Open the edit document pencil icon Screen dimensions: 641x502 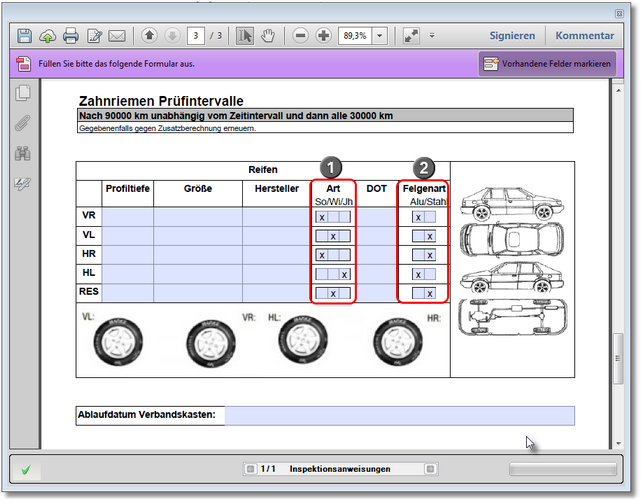point(94,36)
